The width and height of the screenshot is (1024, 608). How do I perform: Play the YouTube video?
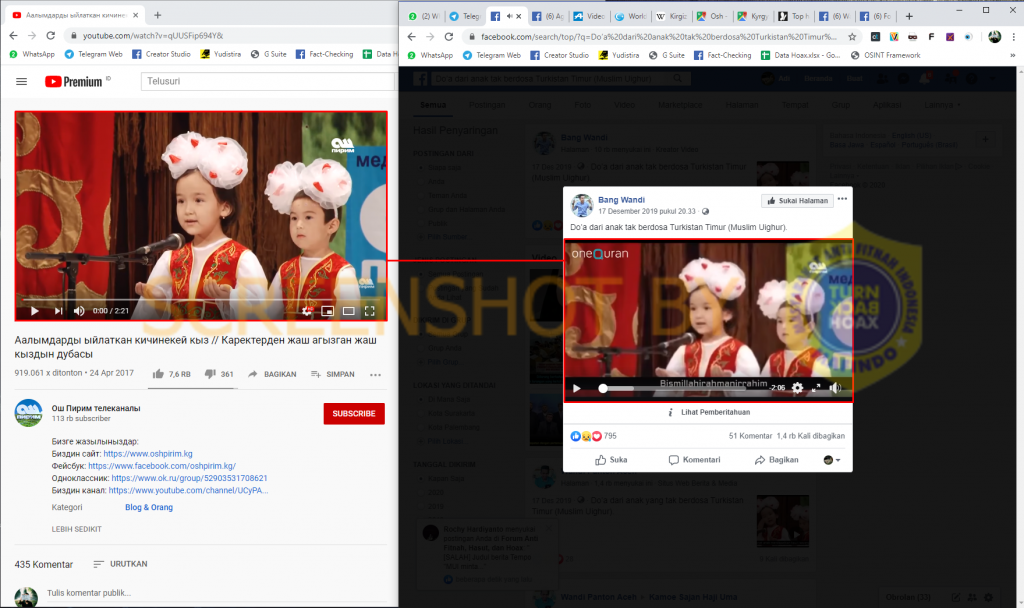[x=35, y=311]
